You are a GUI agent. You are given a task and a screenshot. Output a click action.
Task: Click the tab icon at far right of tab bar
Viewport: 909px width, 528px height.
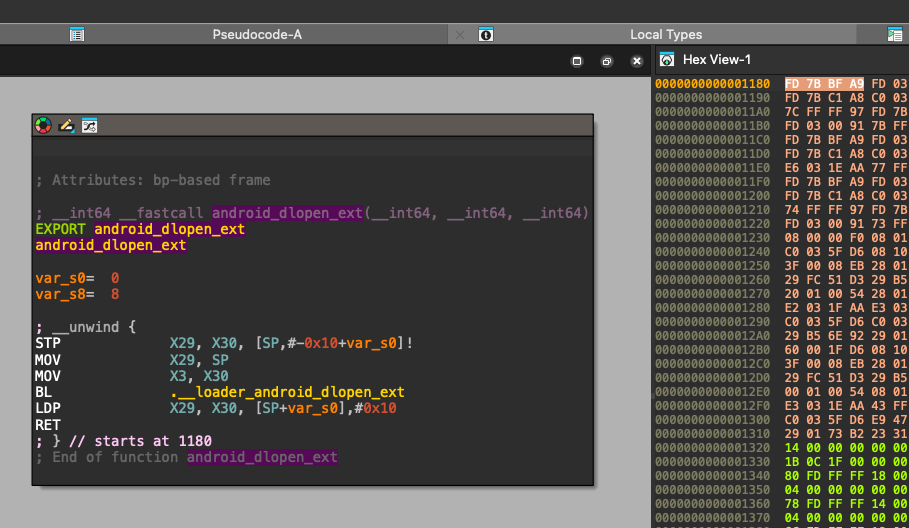coord(895,34)
